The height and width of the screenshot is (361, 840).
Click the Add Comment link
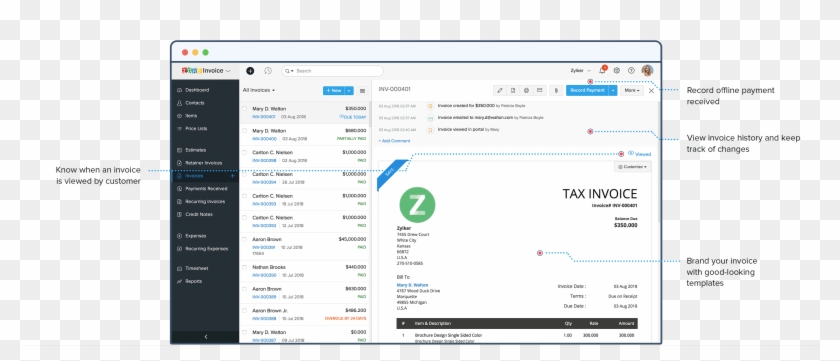[x=394, y=141]
